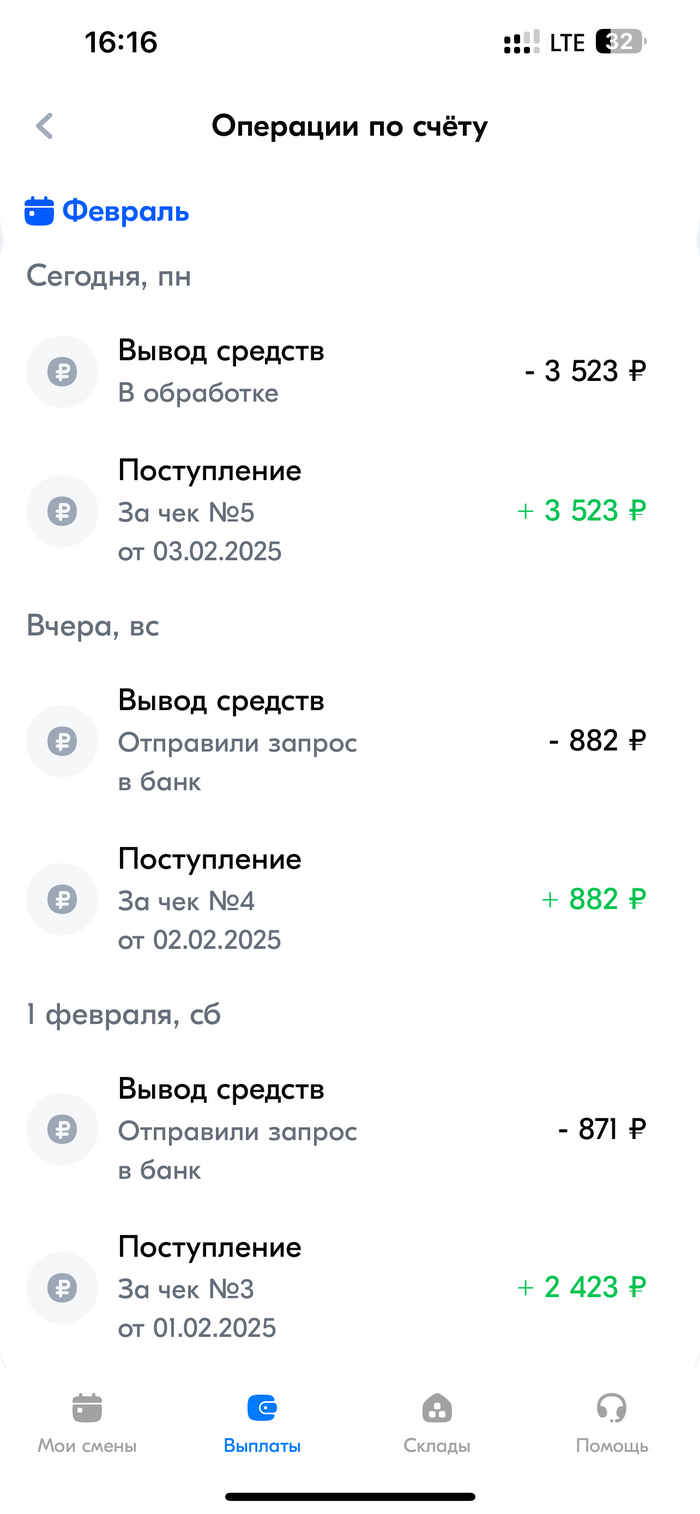Open the Мои смены calendar icon
The height and width of the screenshot is (1514, 700).
tap(87, 1408)
